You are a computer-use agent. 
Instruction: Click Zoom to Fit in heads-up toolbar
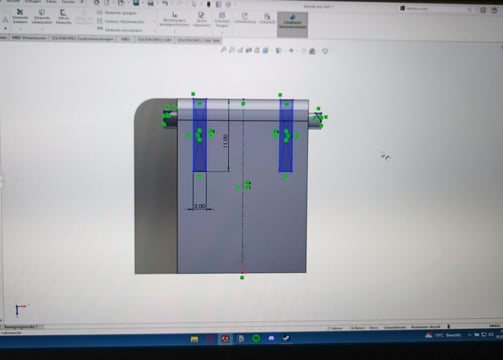[223, 50]
